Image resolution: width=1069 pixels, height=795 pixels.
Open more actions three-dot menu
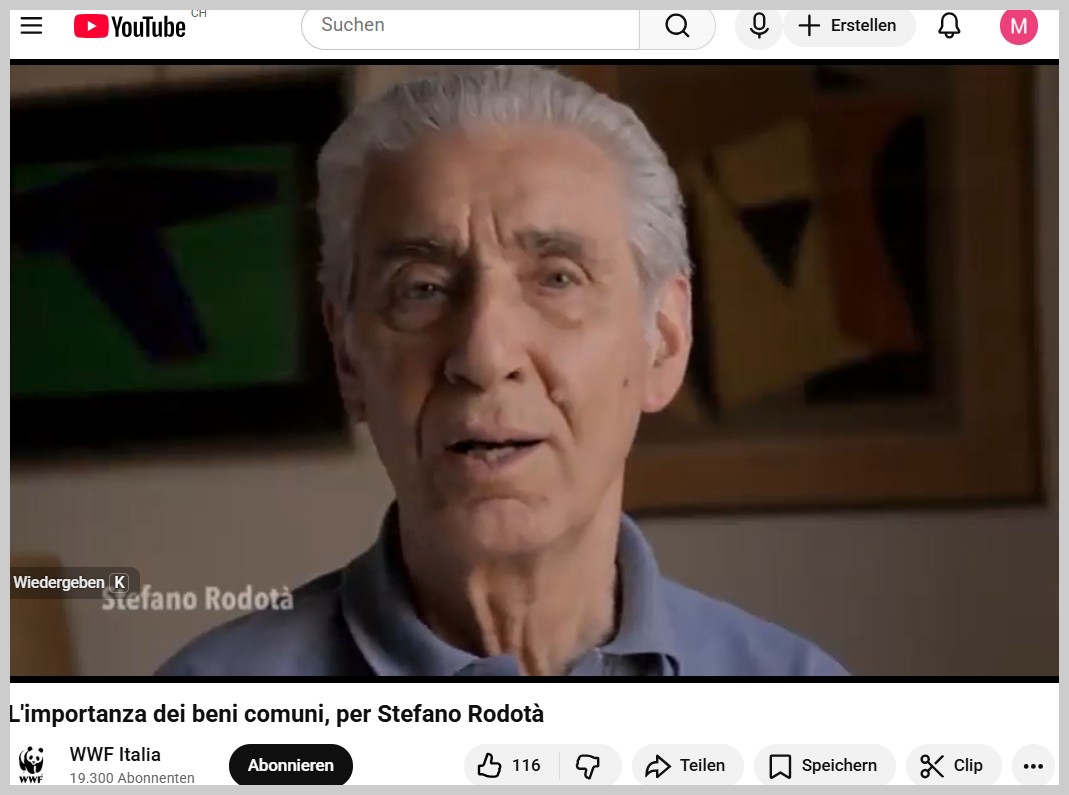click(x=1033, y=766)
